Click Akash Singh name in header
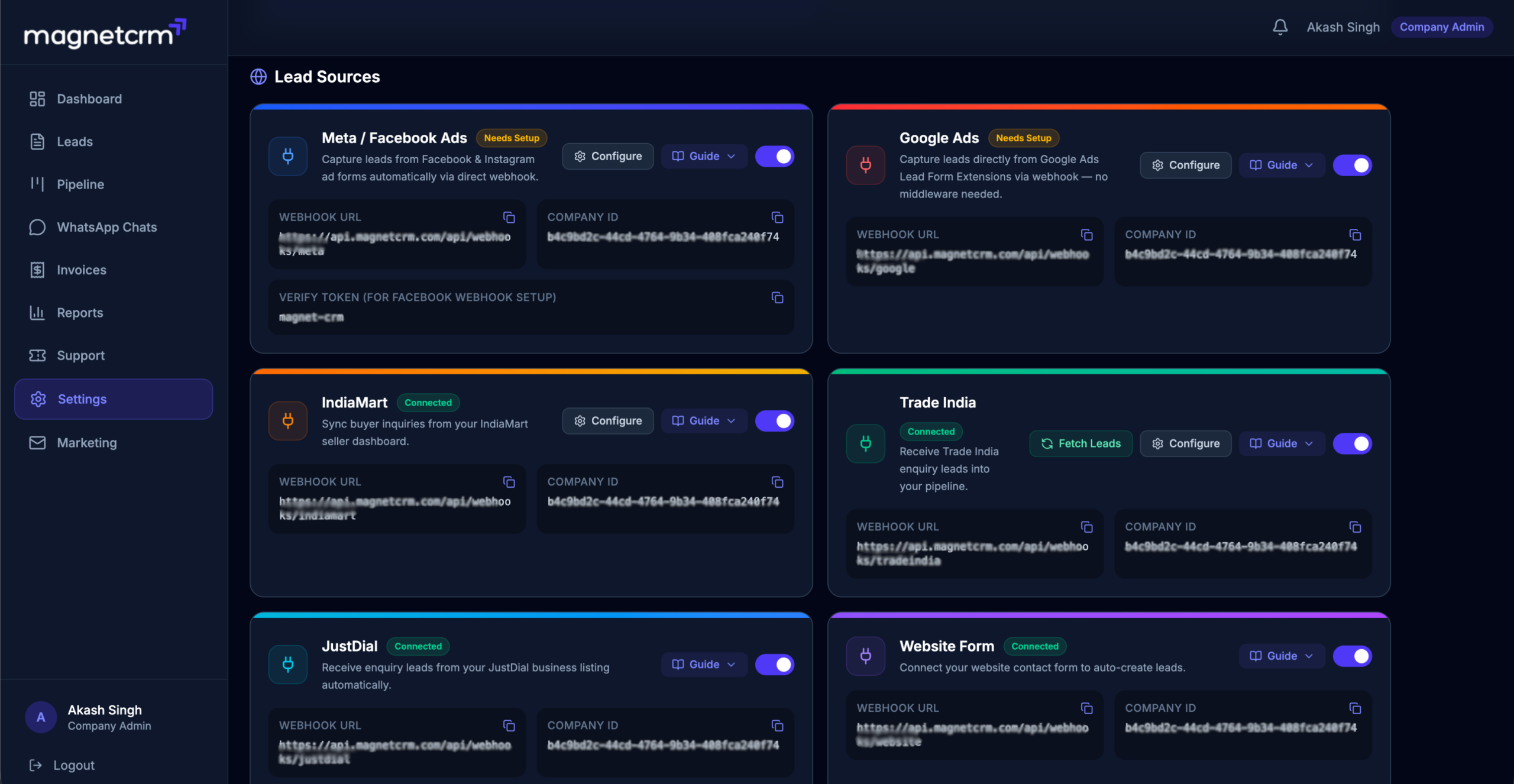 1343,27
